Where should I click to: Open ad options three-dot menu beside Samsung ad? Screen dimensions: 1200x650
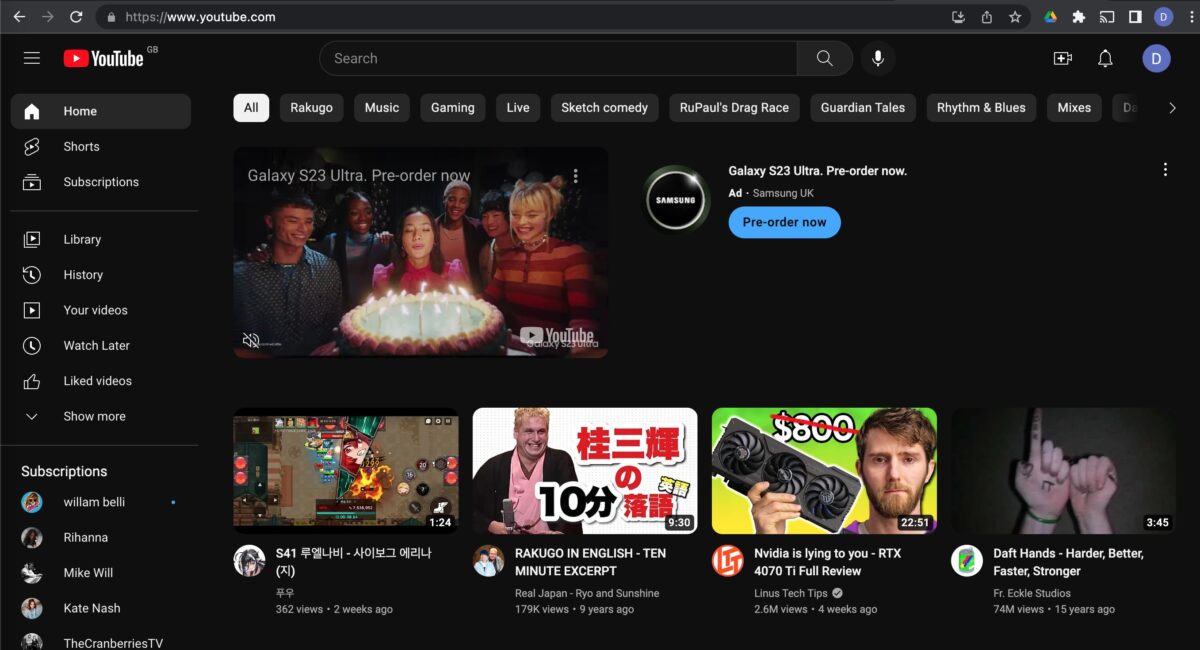(1165, 170)
